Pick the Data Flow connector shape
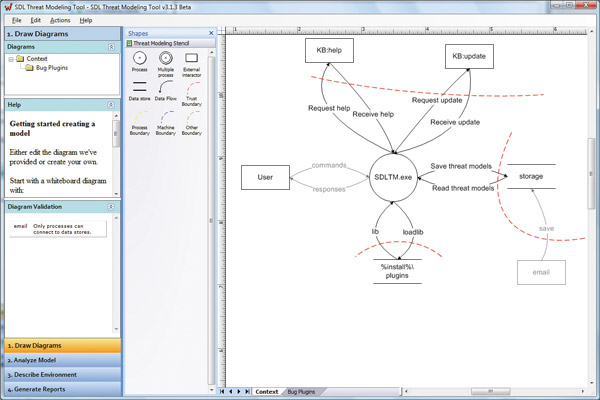This screenshot has height=400, width=600. click(x=166, y=91)
